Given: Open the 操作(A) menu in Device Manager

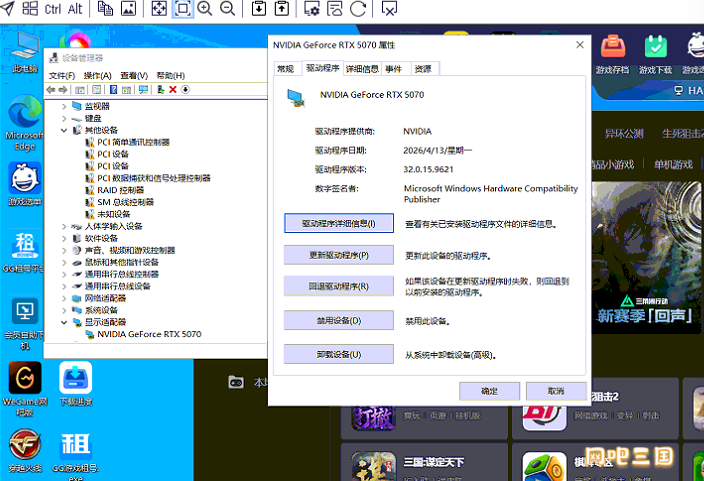Looking at the screenshot, I should pyautogui.click(x=97, y=75).
